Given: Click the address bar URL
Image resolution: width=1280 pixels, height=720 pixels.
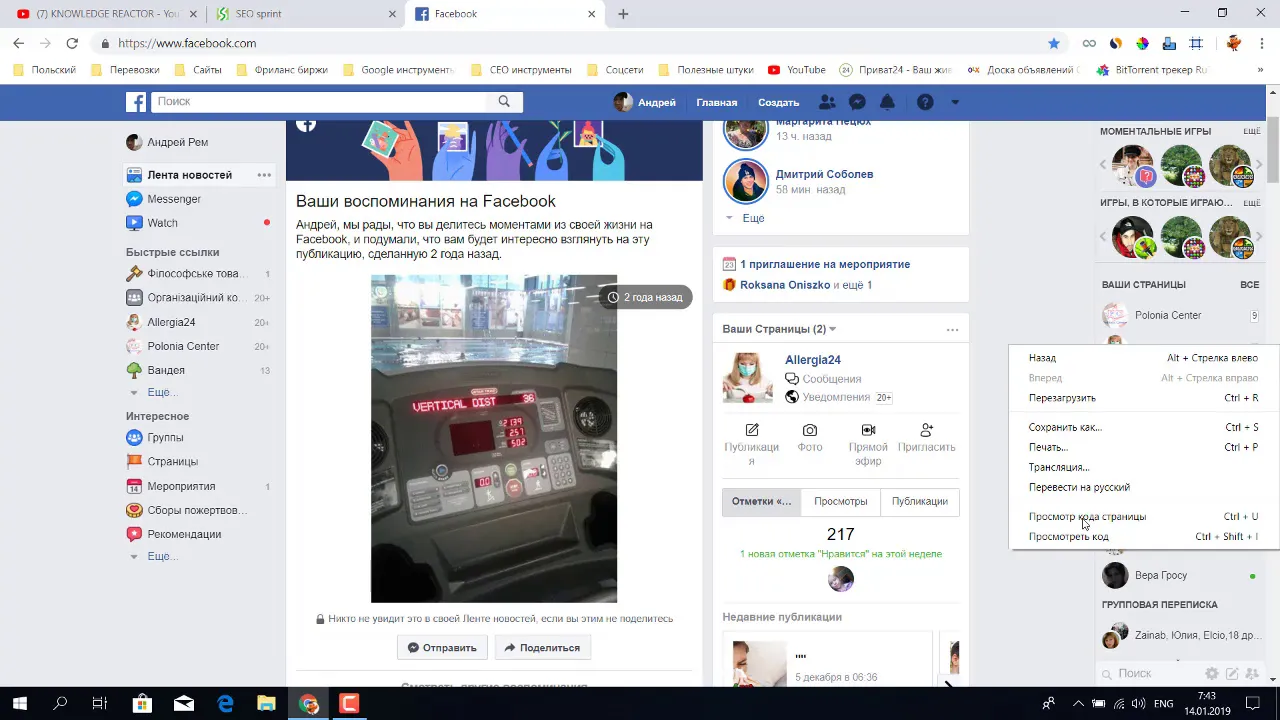Looking at the screenshot, I should 187,43.
